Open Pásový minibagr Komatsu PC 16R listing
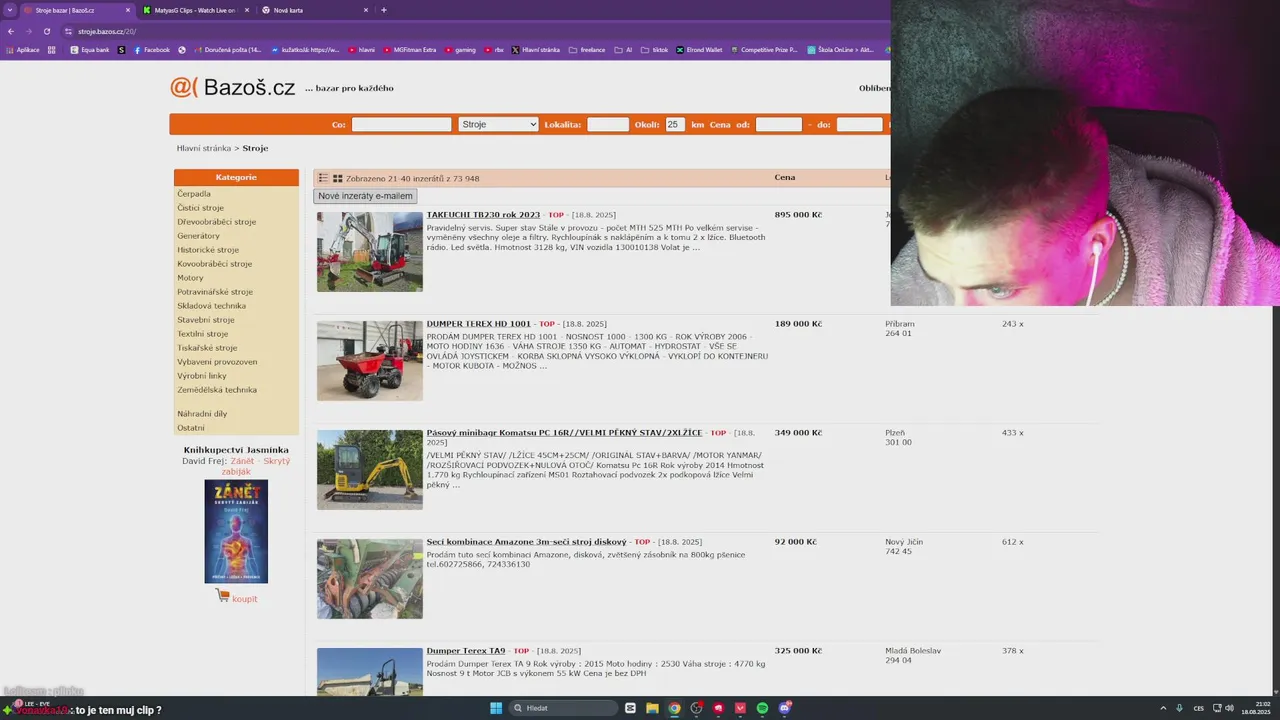This screenshot has width=1280, height=720. (x=564, y=433)
